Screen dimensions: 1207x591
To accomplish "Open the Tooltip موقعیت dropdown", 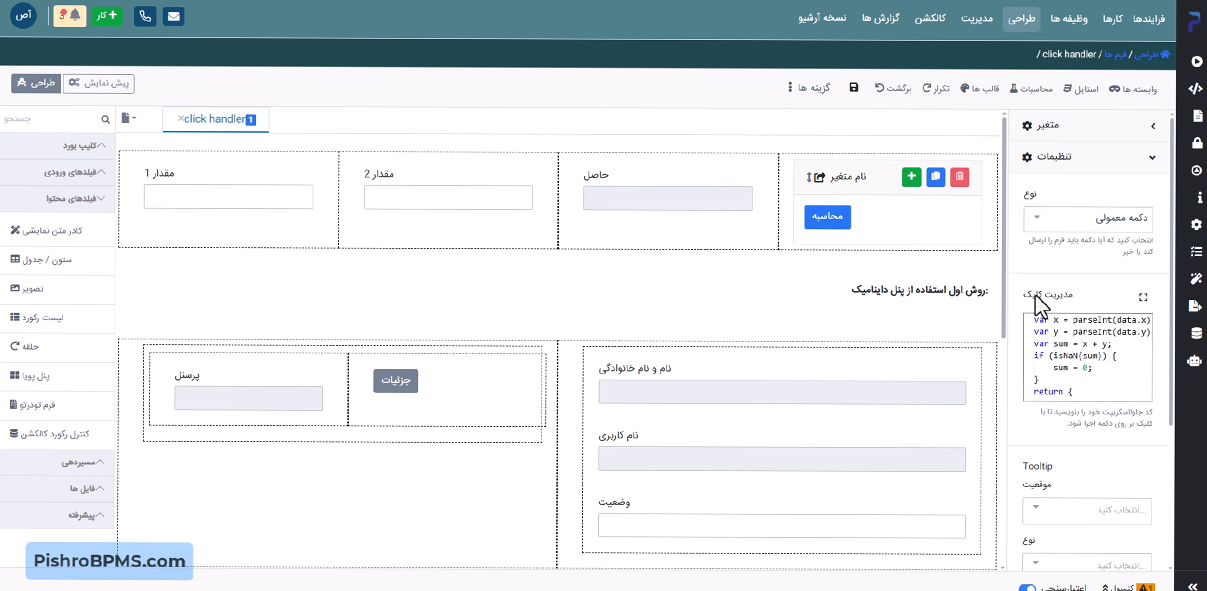I will [x=1088, y=510].
